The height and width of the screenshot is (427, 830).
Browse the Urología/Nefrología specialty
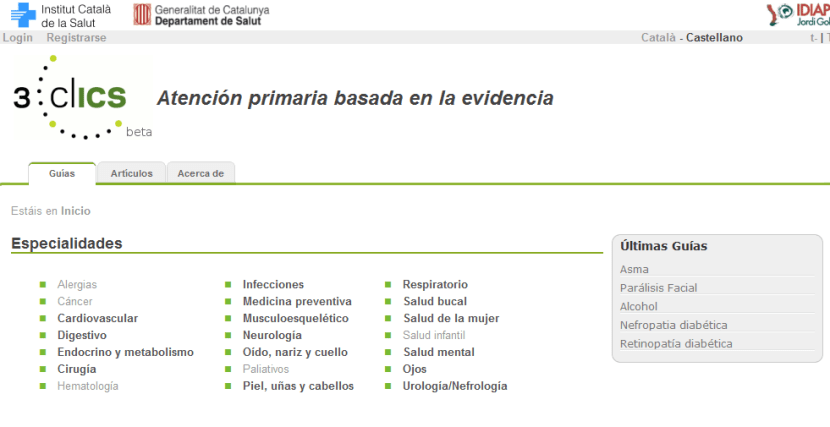pyautogui.click(x=454, y=386)
